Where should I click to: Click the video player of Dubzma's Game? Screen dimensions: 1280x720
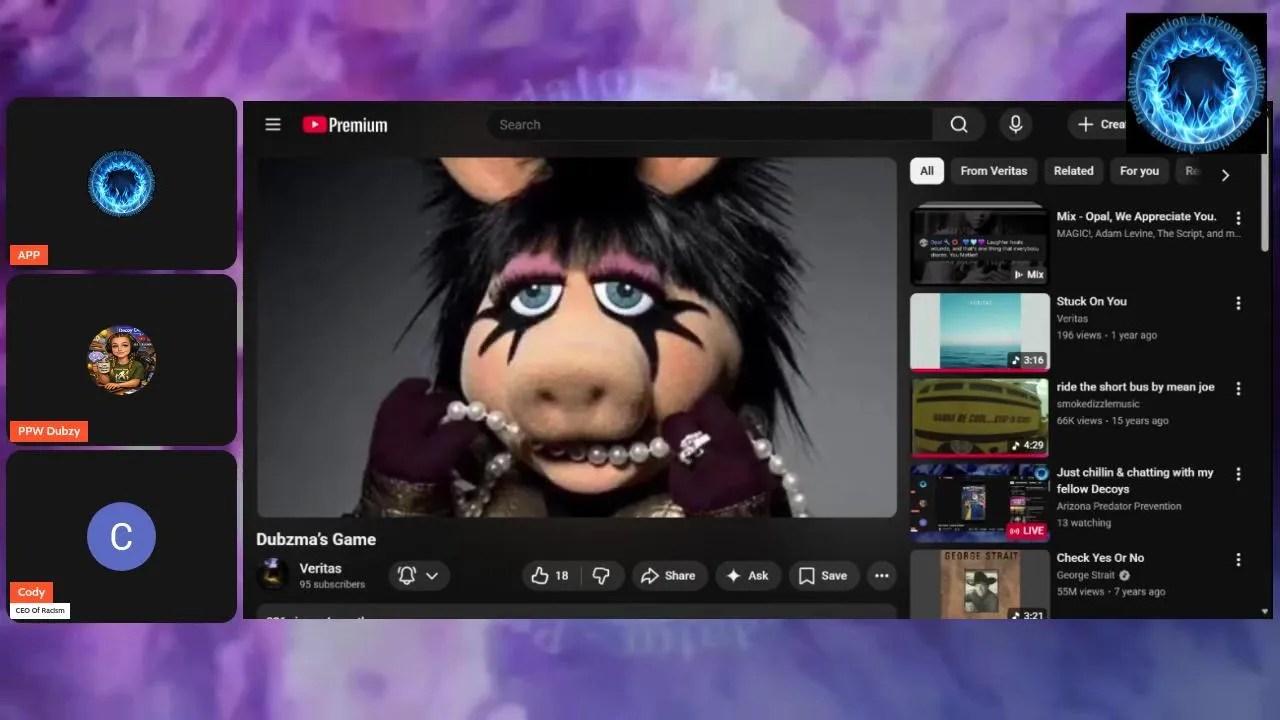[577, 337]
